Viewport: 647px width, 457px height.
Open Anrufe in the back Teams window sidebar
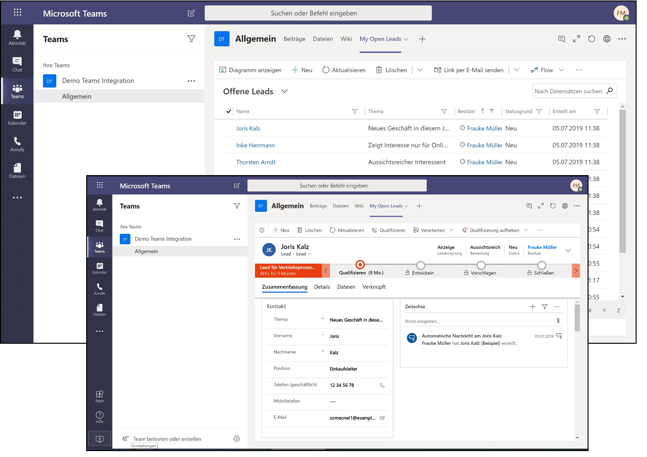[17, 144]
